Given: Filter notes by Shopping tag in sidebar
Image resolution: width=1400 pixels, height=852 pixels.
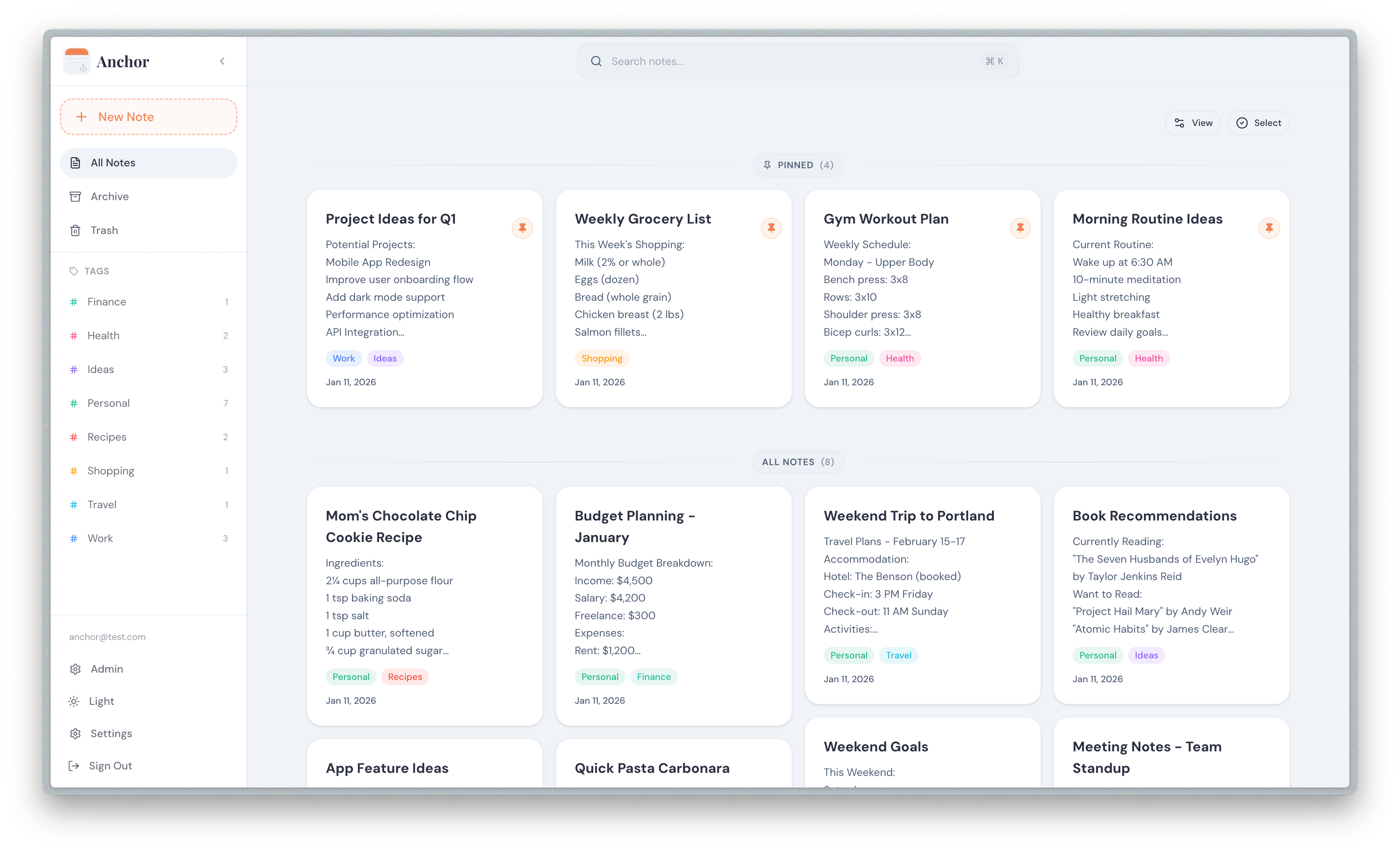Looking at the screenshot, I should click(x=148, y=471).
